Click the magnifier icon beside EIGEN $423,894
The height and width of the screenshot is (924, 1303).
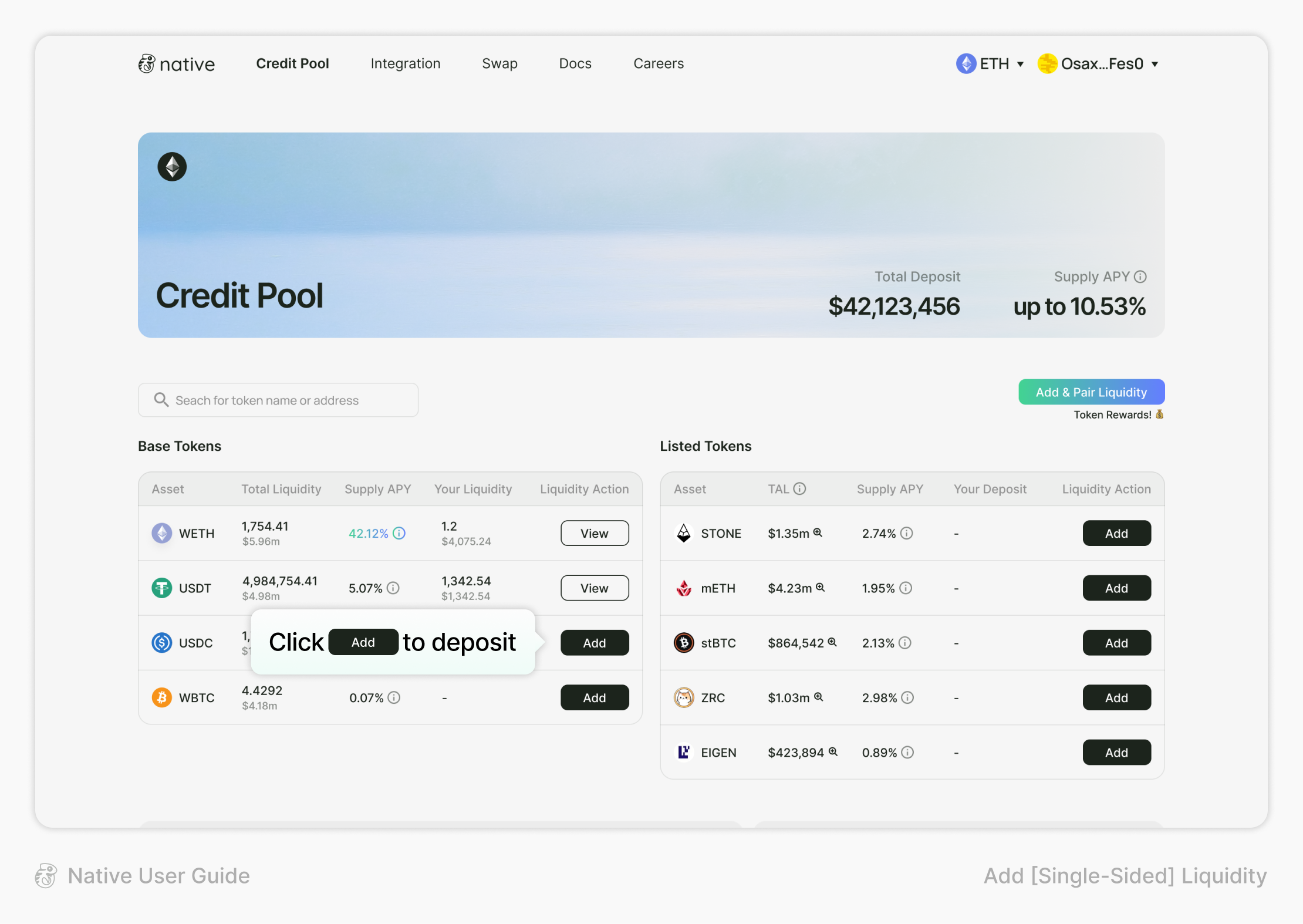(x=833, y=751)
